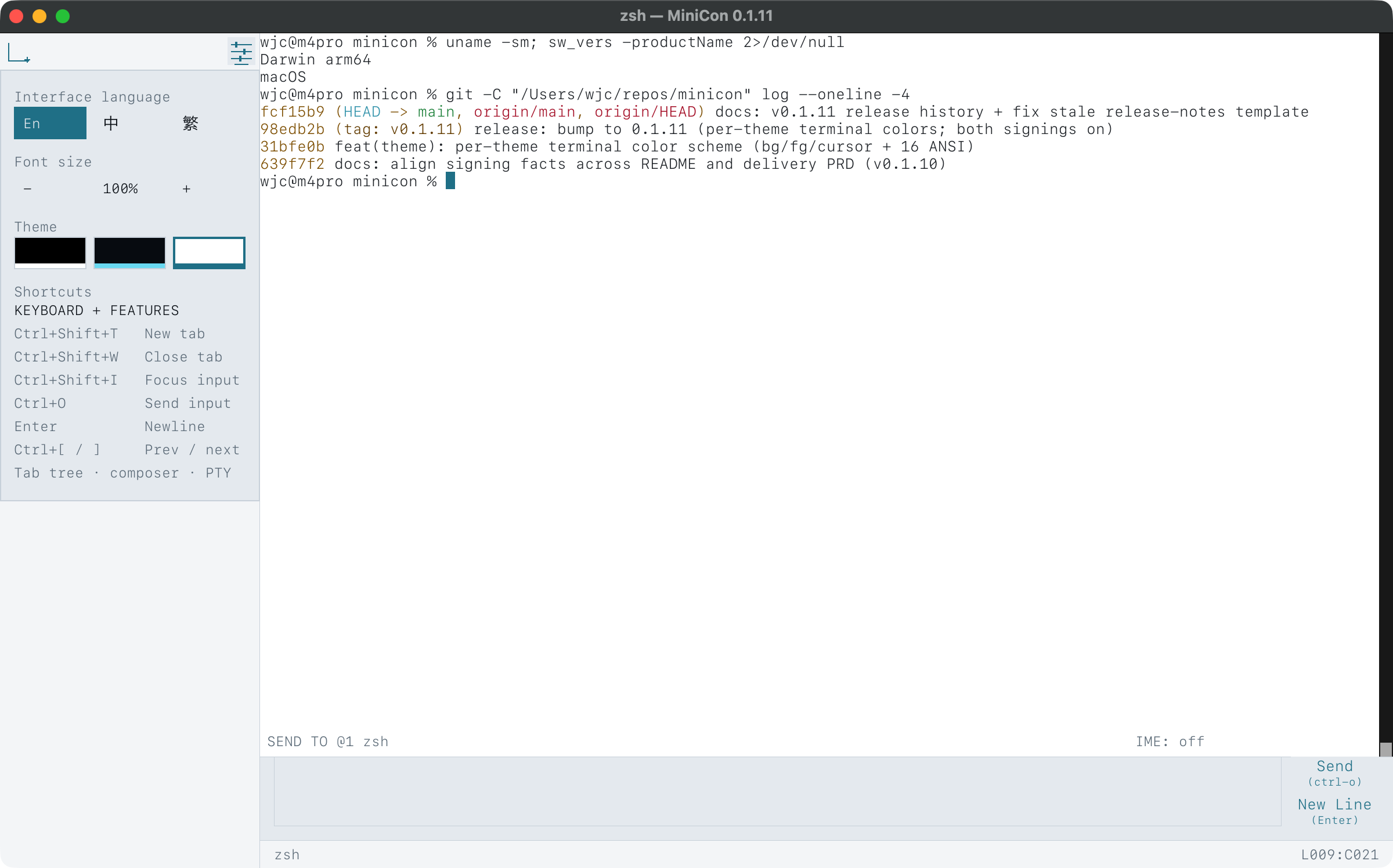Click the macOS output line
This screenshot has height=868, width=1393.
tap(283, 77)
